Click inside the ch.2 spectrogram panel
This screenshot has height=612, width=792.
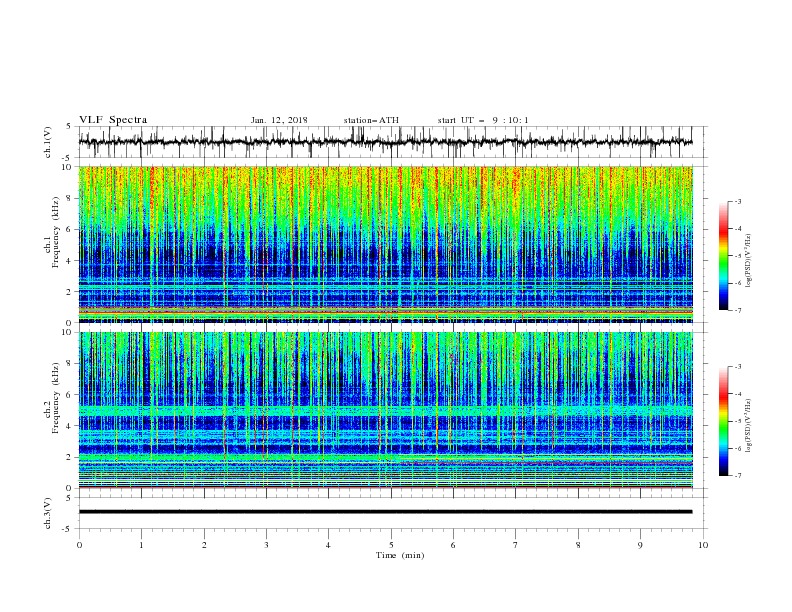coord(386,410)
